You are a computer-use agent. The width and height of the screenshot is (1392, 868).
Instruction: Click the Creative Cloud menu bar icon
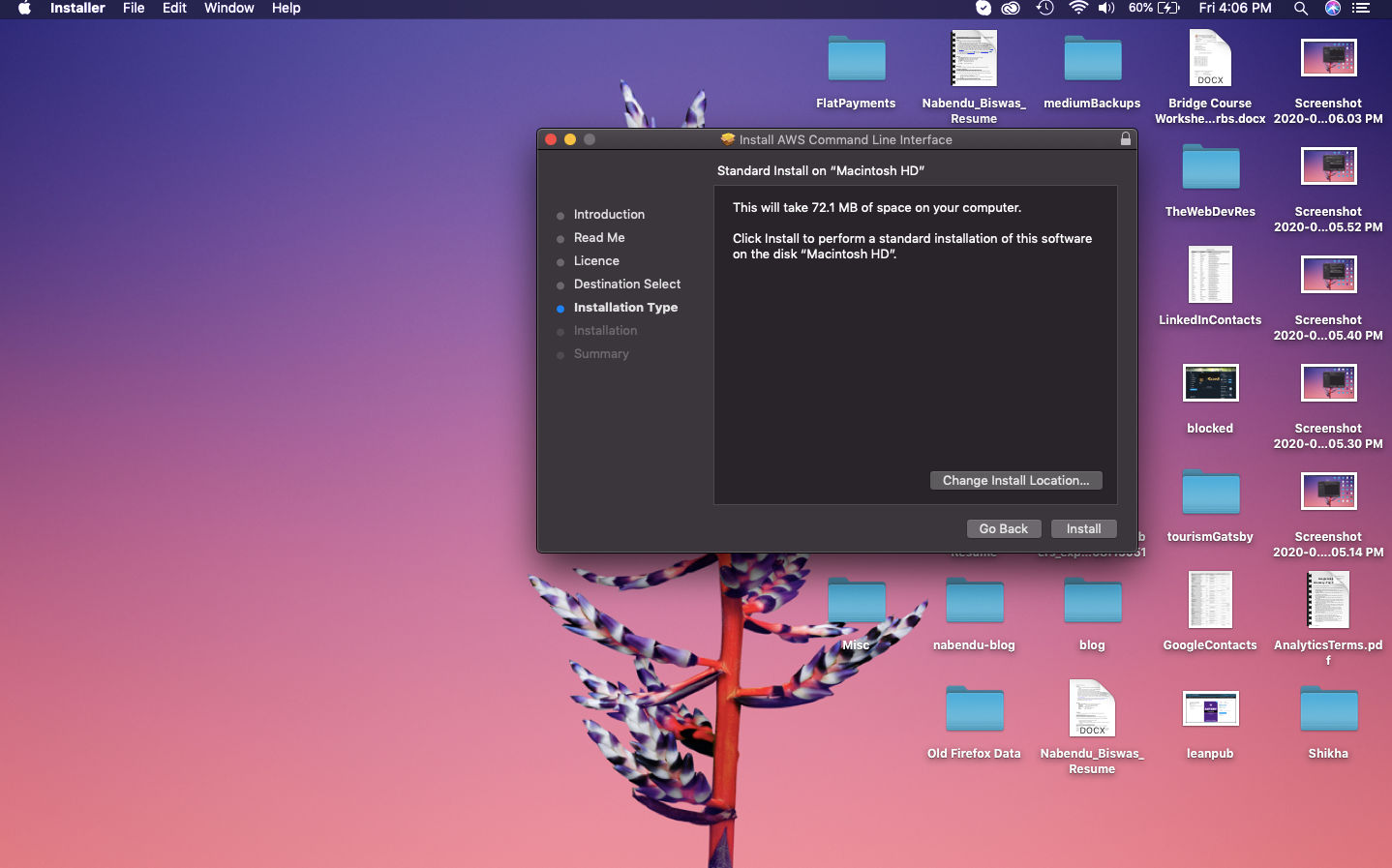1011,8
